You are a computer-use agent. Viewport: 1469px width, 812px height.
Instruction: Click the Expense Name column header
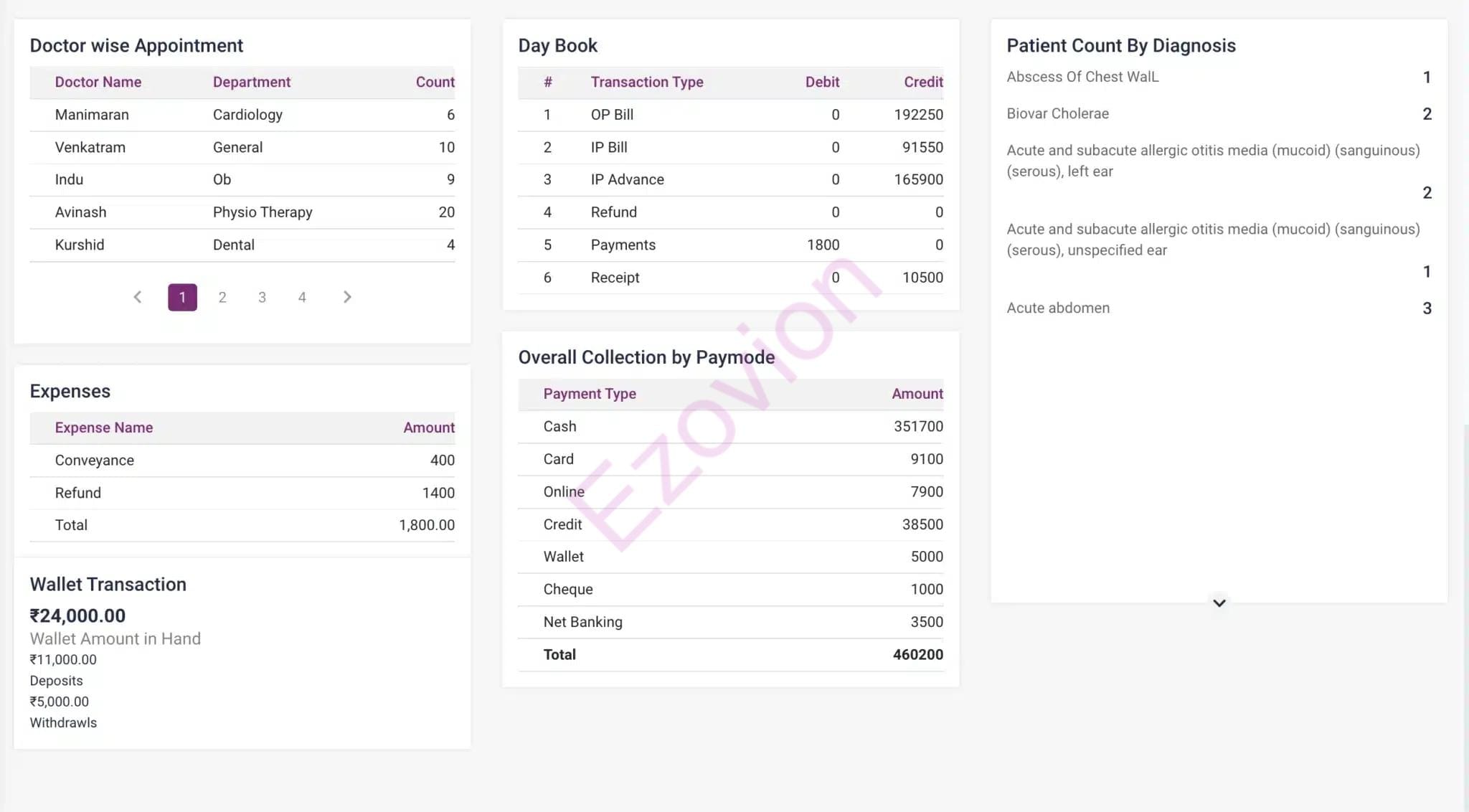click(x=104, y=428)
